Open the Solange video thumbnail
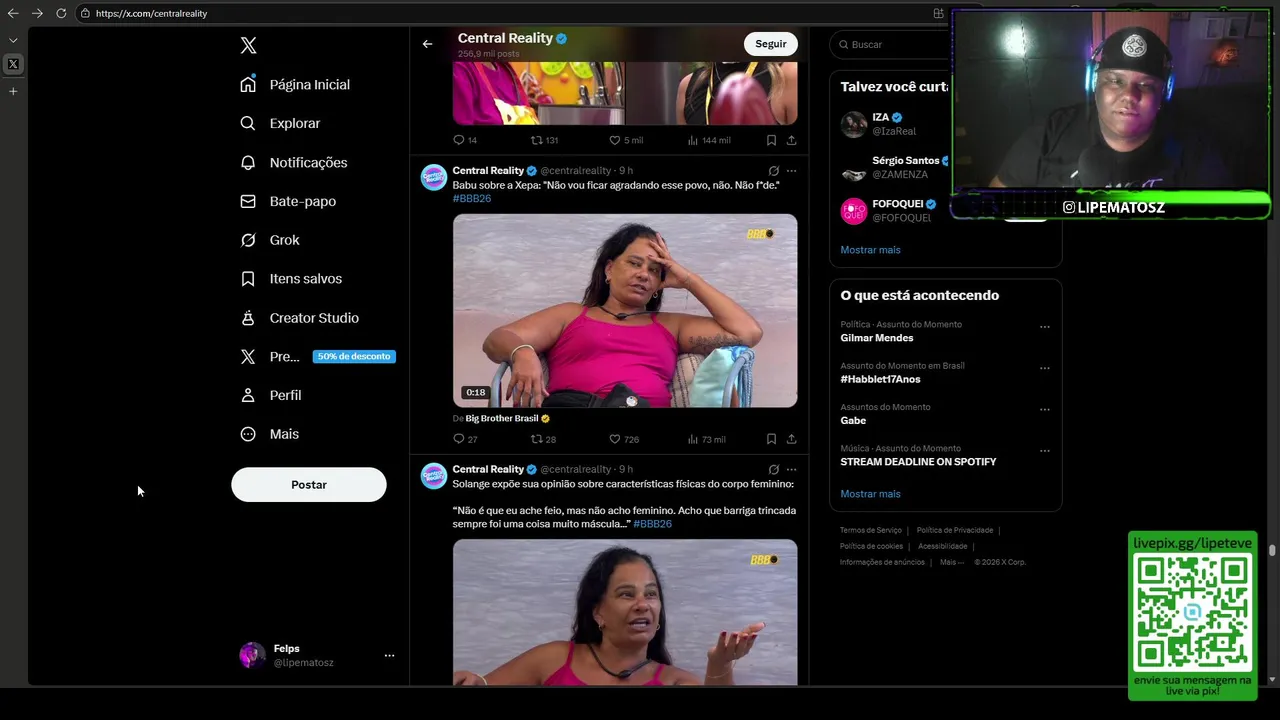This screenshot has height=720, width=1280. coord(625,613)
